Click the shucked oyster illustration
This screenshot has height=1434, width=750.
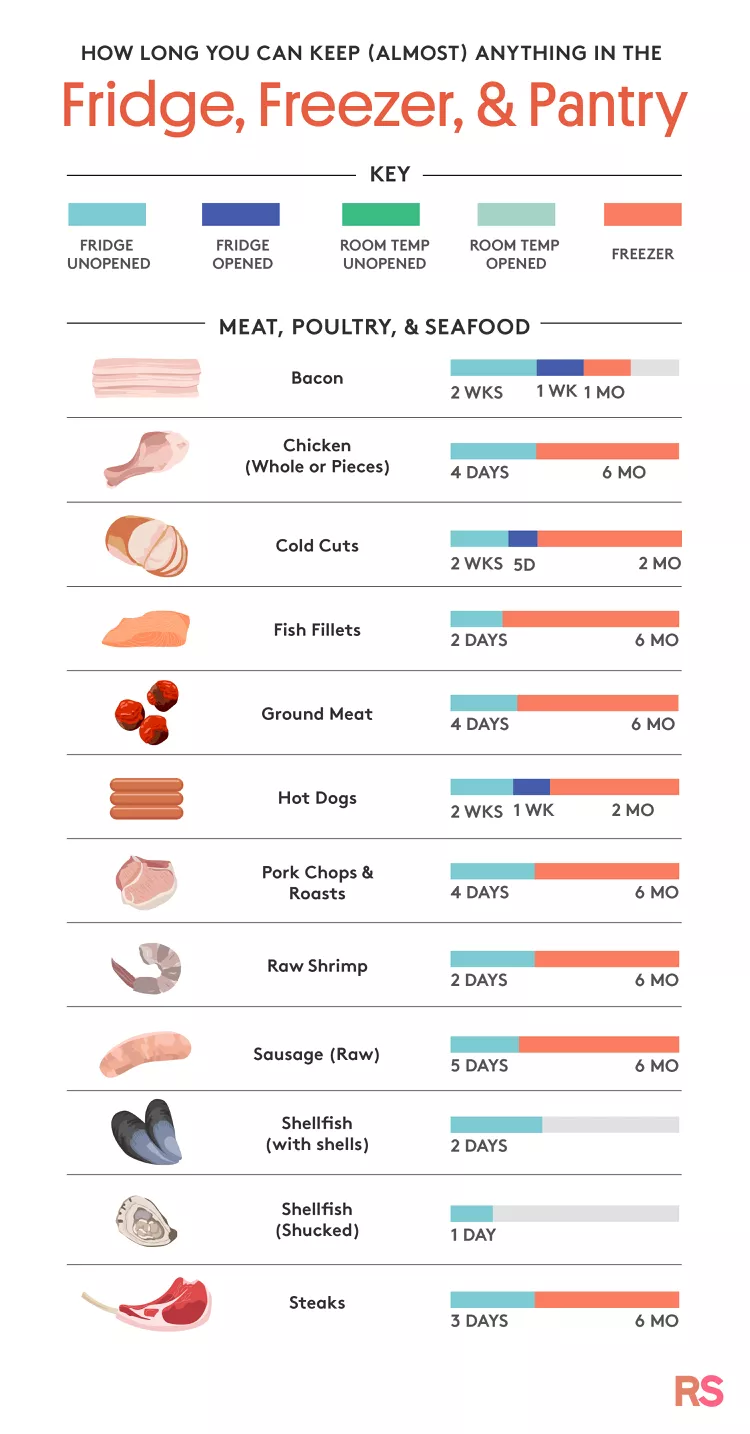pyautogui.click(x=146, y=1219)
